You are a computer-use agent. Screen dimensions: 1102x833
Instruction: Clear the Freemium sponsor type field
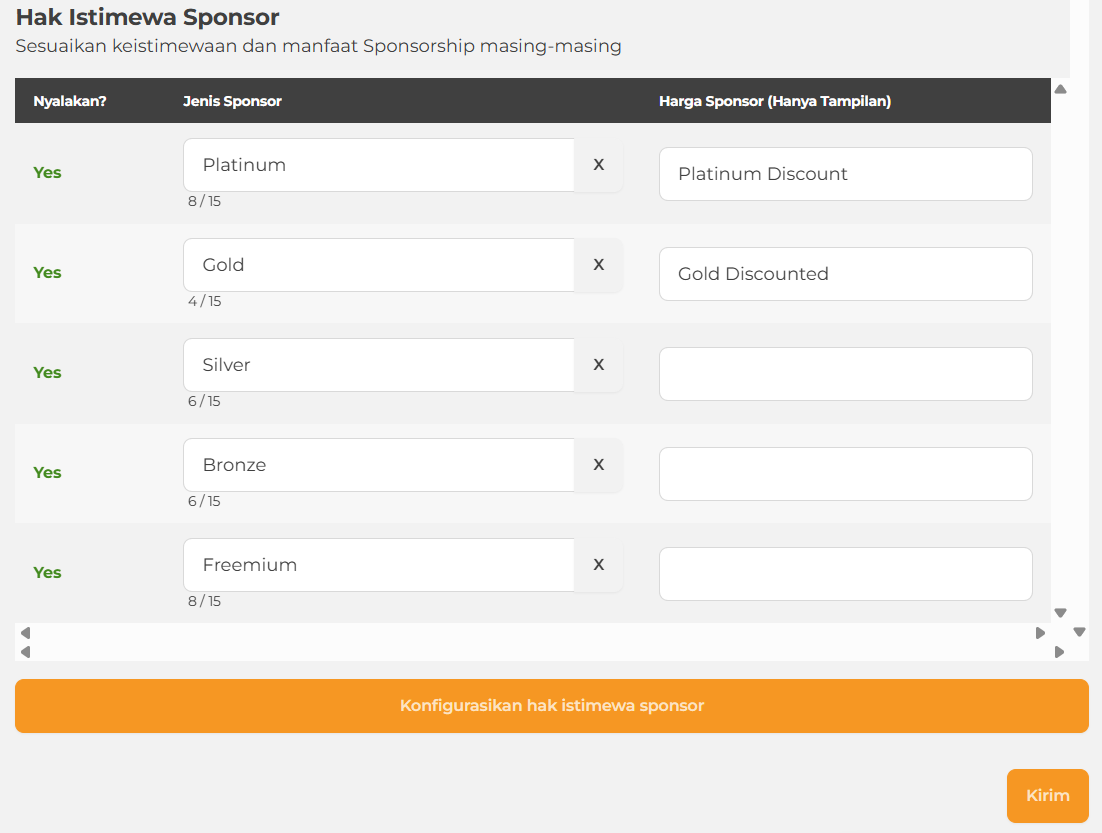click(598, 565)
